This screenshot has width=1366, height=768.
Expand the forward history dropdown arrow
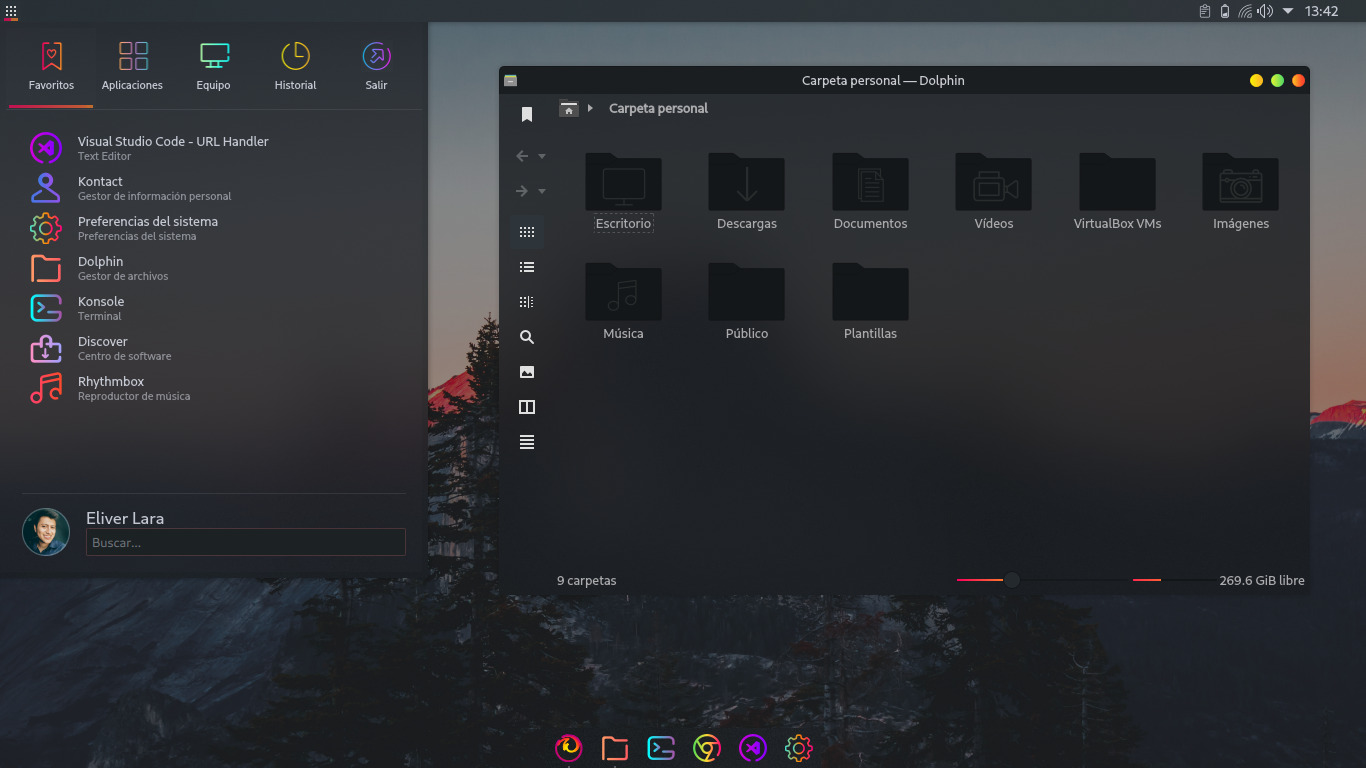pyautogui.click(x=542, y=192)
